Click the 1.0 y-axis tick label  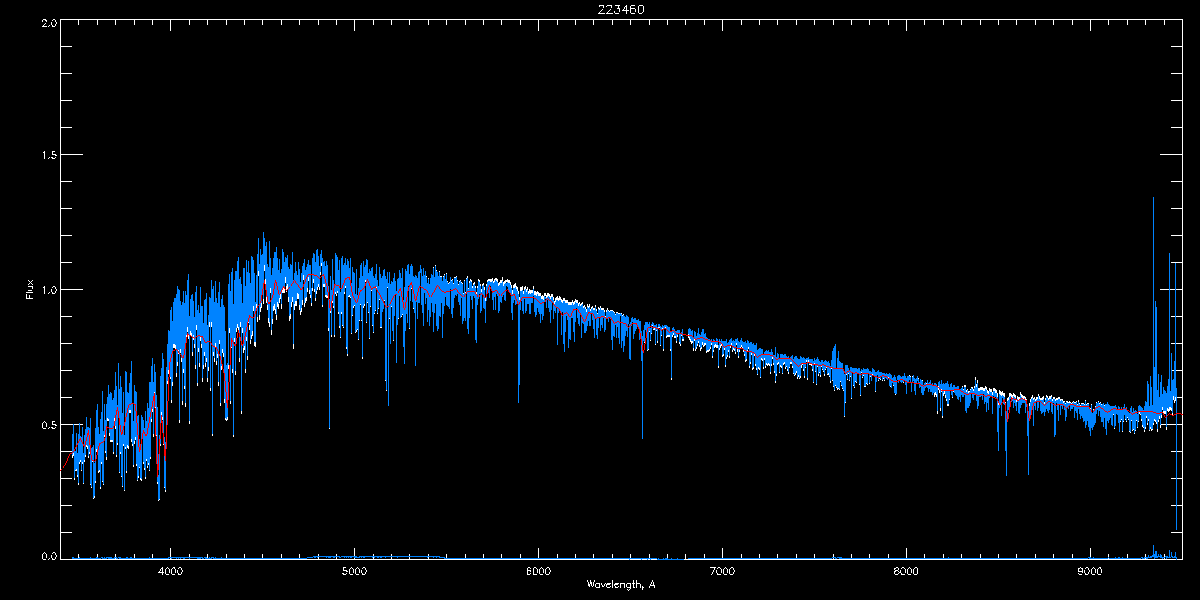[48, 290]
